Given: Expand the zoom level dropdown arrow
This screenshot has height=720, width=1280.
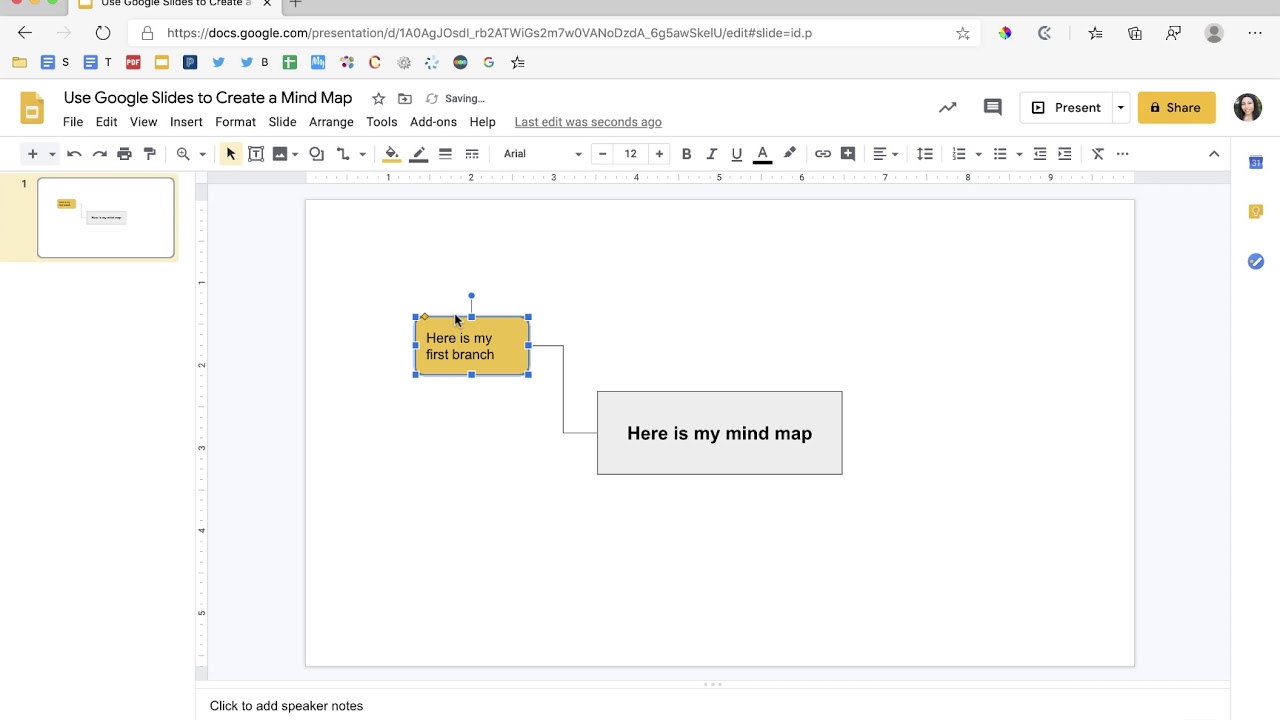Looking at the screenshot, I should click(x=202, y=154).
